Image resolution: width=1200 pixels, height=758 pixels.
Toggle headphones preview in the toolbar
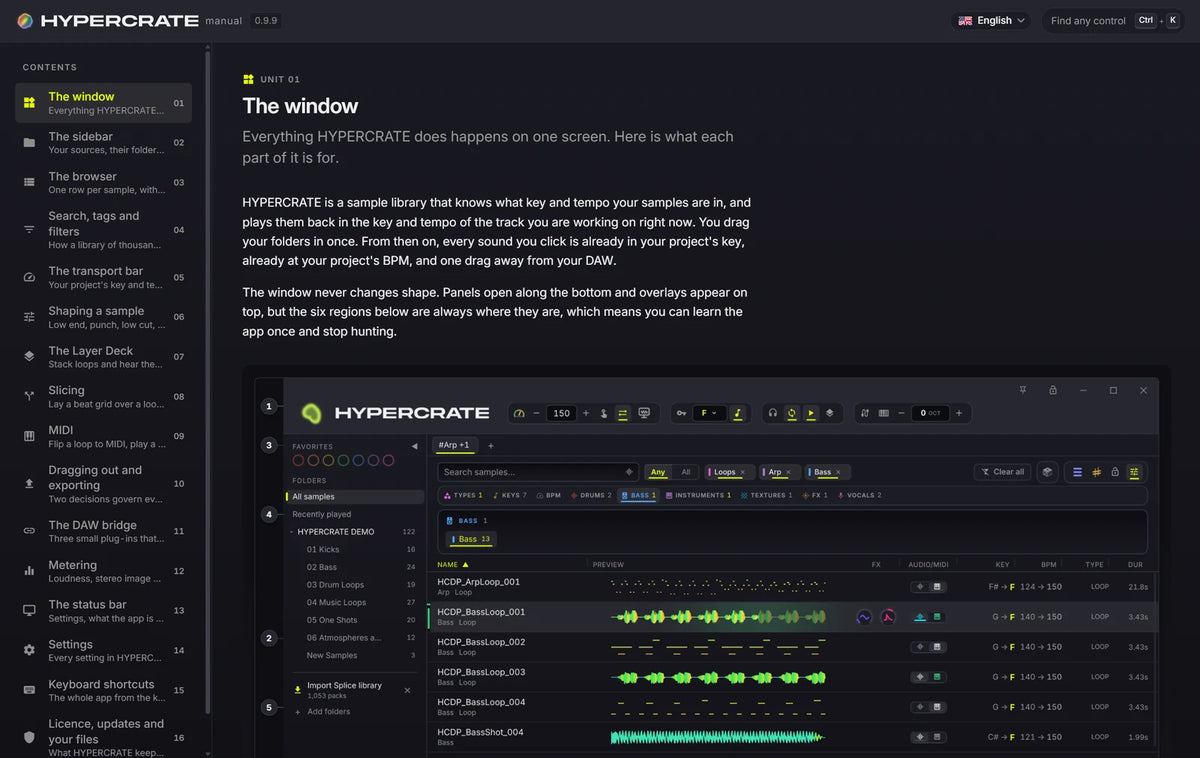tap(773, 413)
